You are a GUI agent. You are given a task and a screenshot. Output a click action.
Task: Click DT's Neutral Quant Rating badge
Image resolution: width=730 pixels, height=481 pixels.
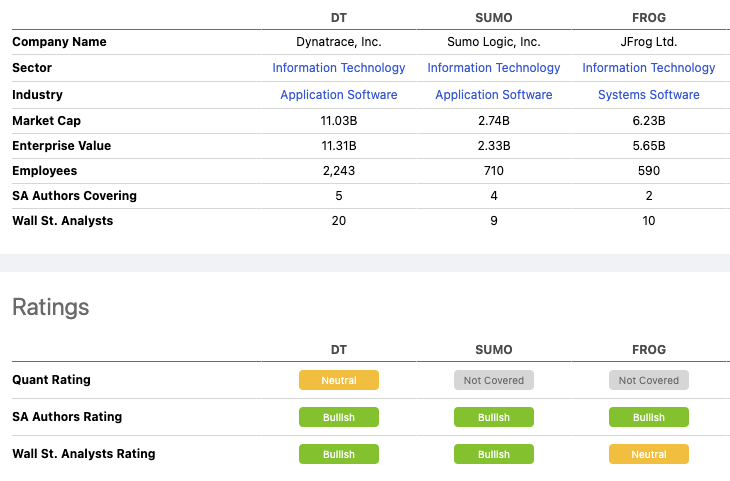click(x=339, y=380)
